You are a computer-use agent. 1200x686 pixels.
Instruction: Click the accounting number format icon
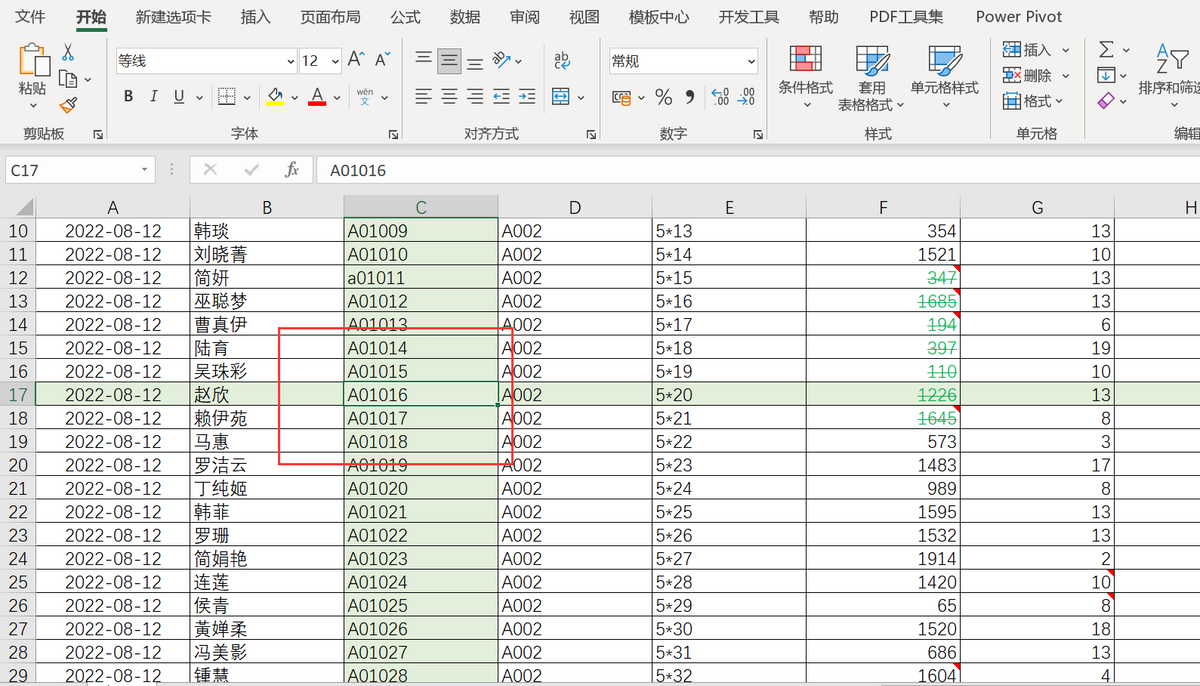621,97
